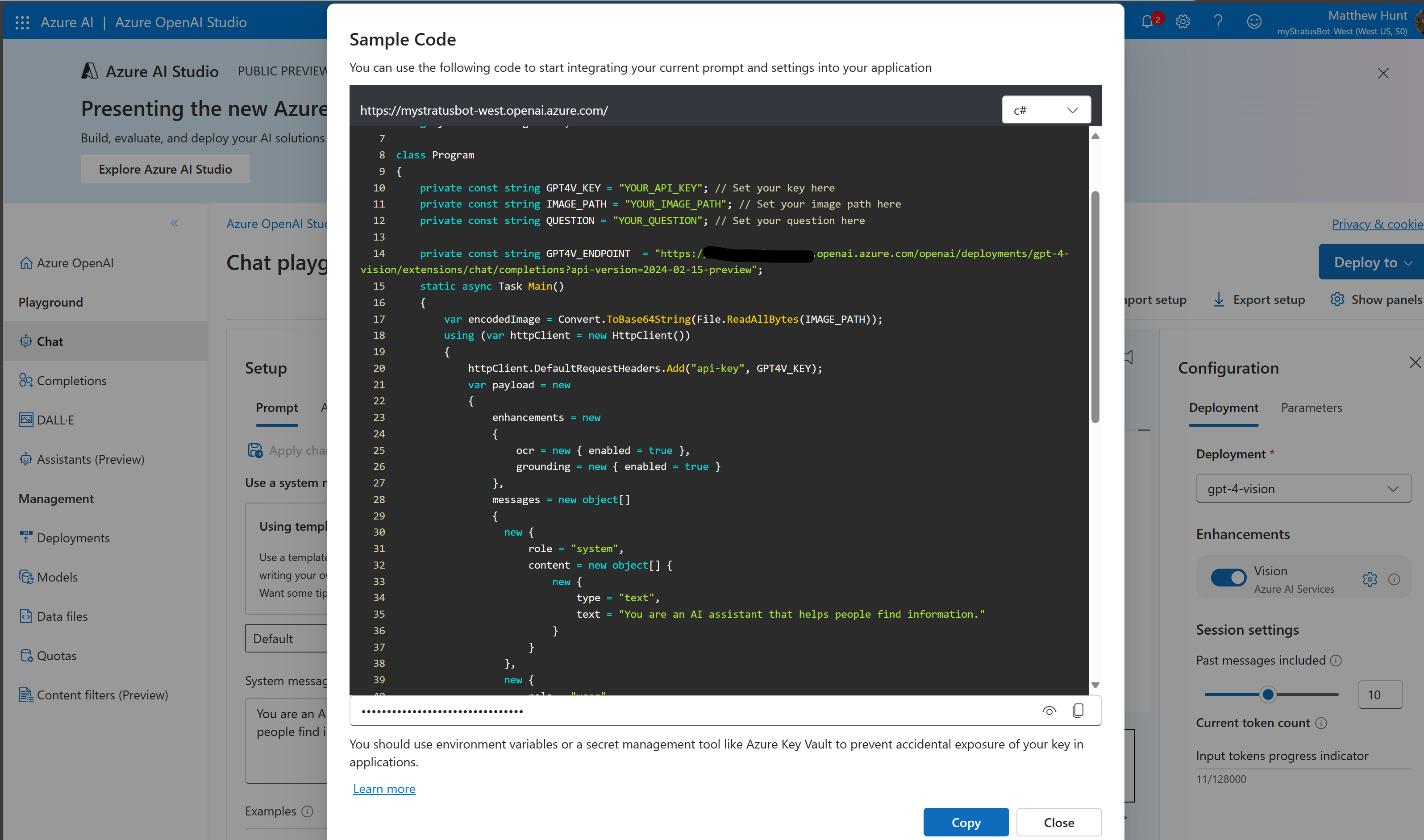
Task: Open Privacy & cookies link
Action: [1377, 224]
